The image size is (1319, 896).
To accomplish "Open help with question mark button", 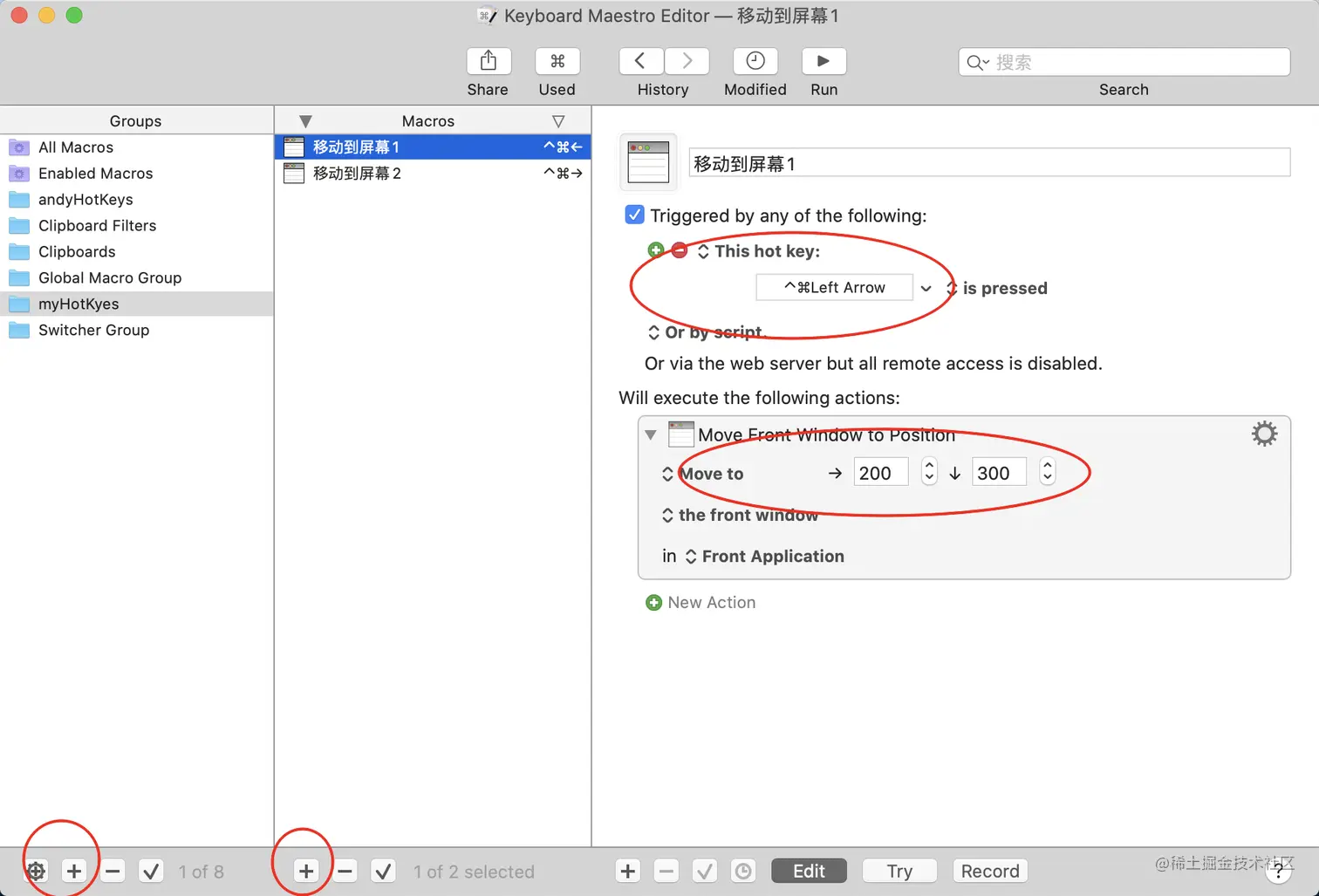I will coord(1278,871).
